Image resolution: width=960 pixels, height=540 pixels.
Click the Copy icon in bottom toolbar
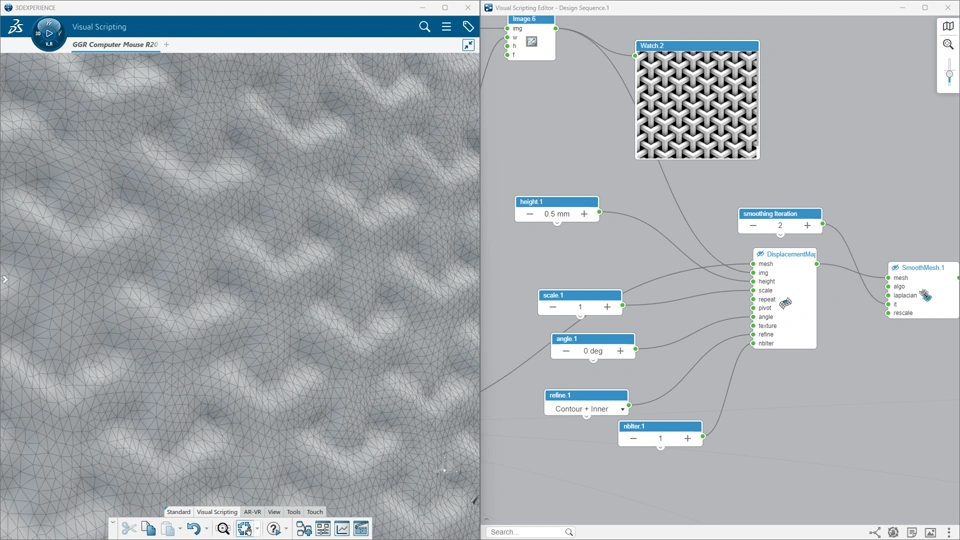tap(148, 528)
